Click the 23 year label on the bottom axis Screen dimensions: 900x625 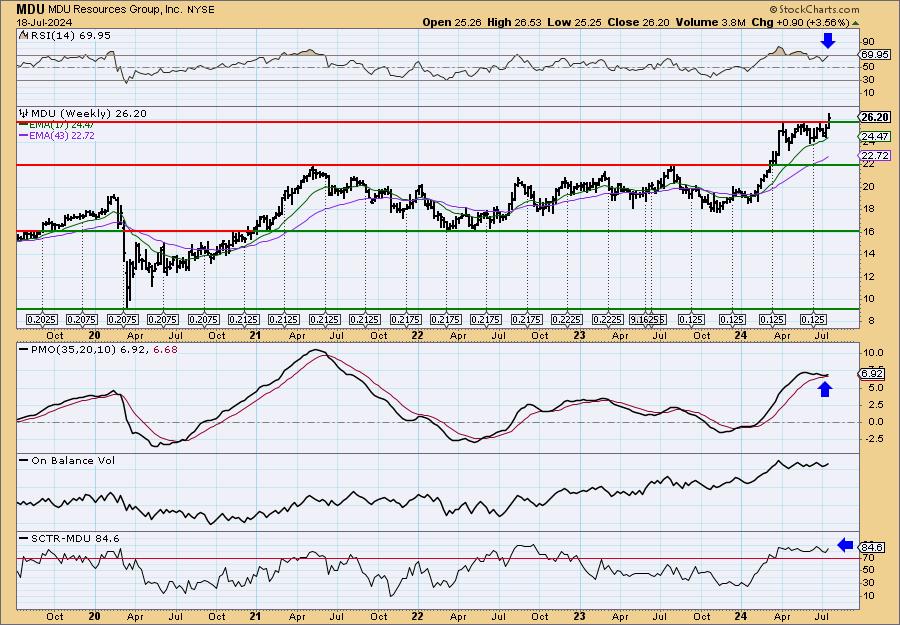pos(579,617)
